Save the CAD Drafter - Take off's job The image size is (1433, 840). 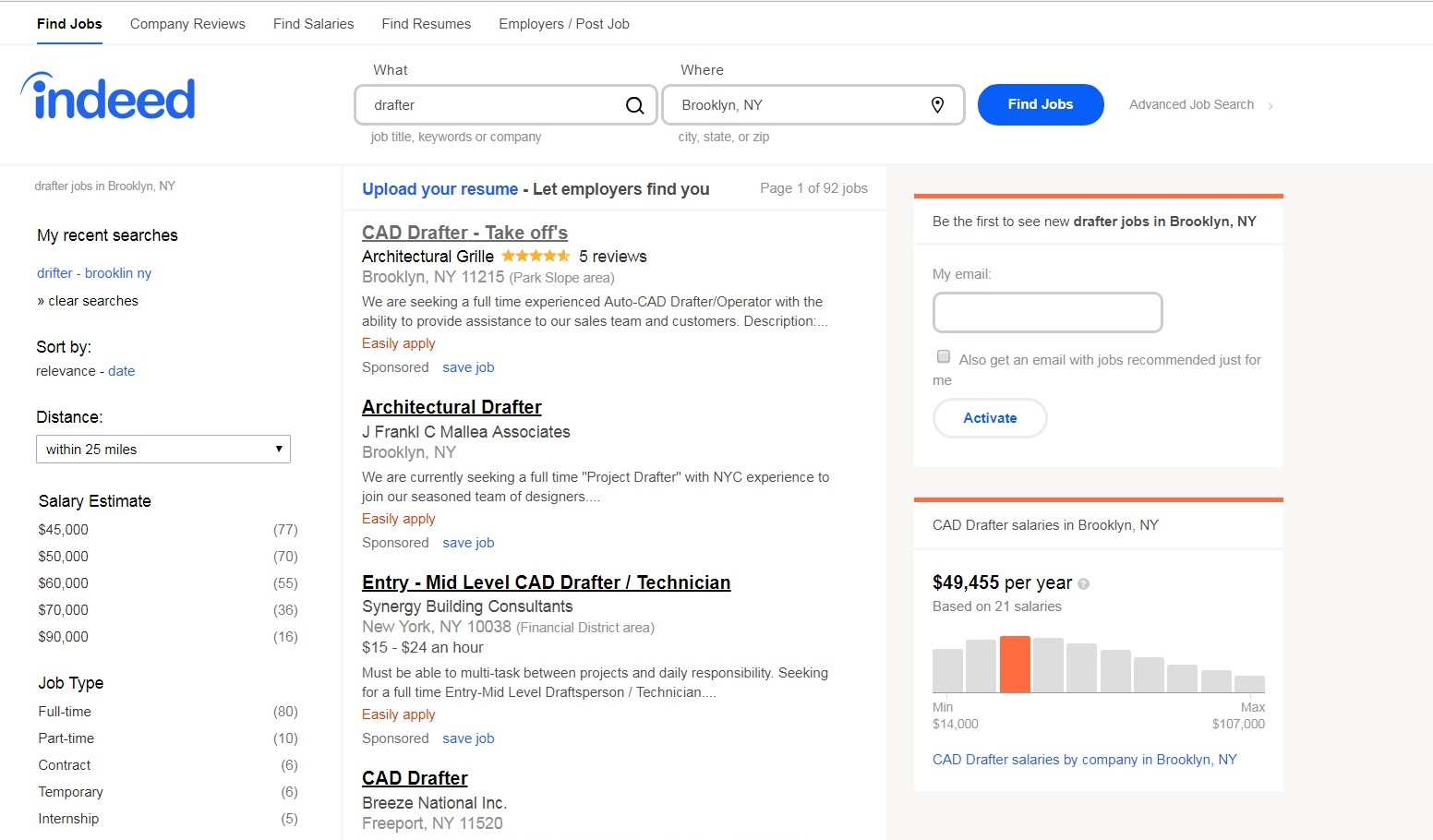(x=468, y=367)
